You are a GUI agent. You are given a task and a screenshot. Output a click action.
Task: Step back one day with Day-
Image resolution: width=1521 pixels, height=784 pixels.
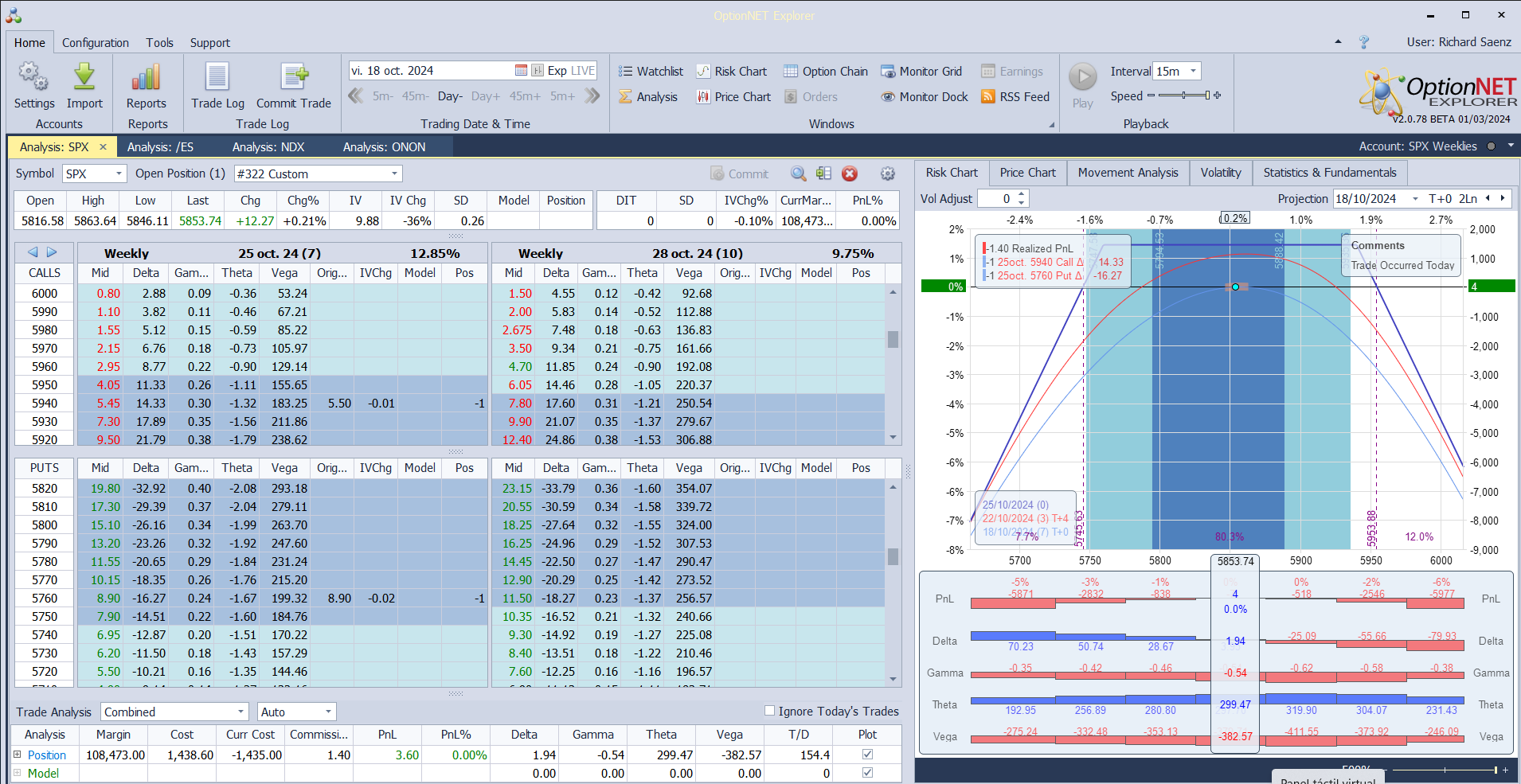point(450,96)
